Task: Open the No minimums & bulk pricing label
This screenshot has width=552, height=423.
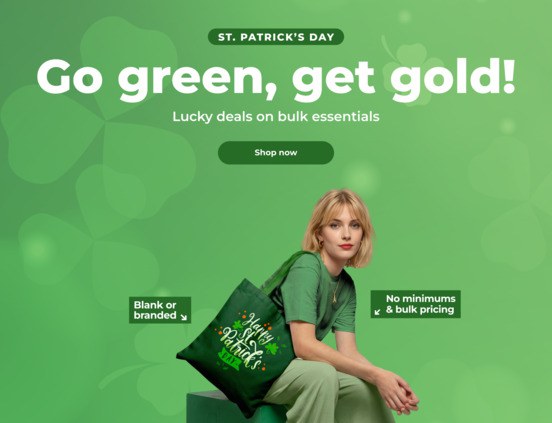Action: pyautogui.click(x=415, y=304)
